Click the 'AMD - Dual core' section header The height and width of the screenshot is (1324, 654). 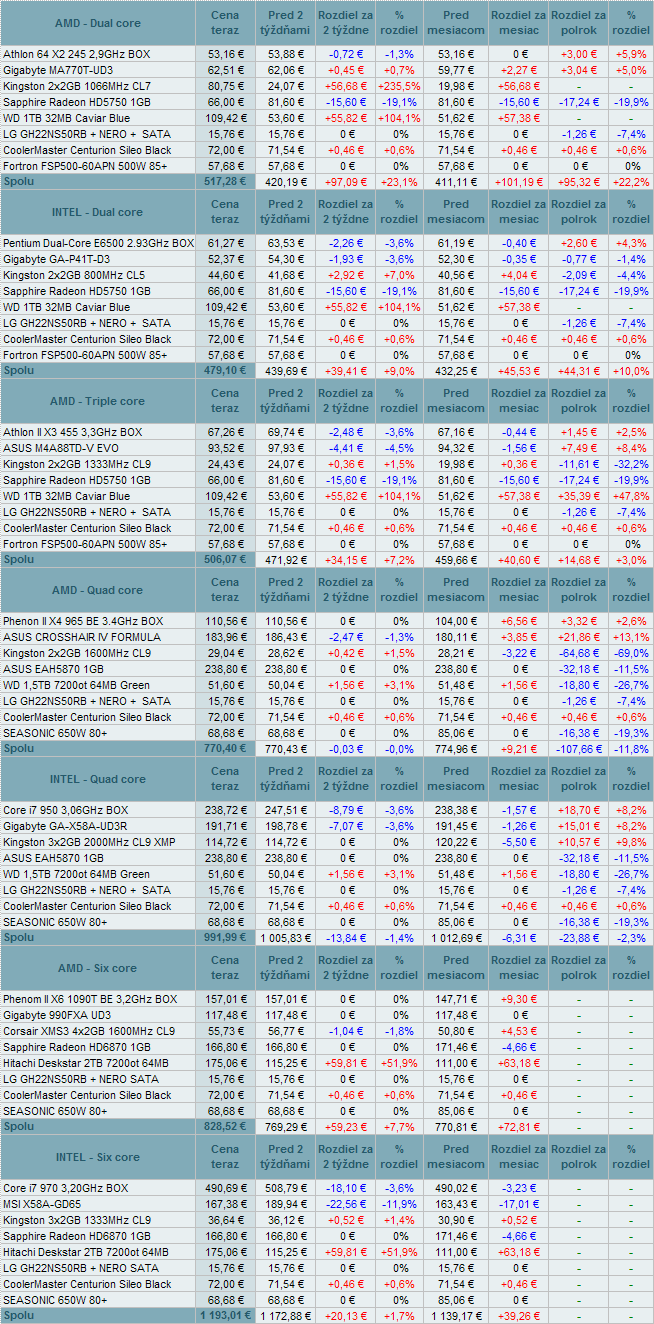point(97,23)
